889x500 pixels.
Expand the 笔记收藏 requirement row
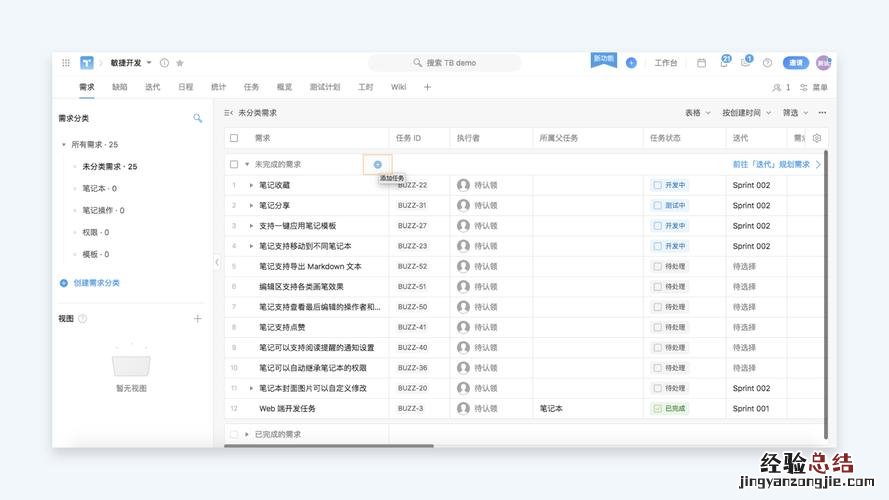[x=251, y=185]
